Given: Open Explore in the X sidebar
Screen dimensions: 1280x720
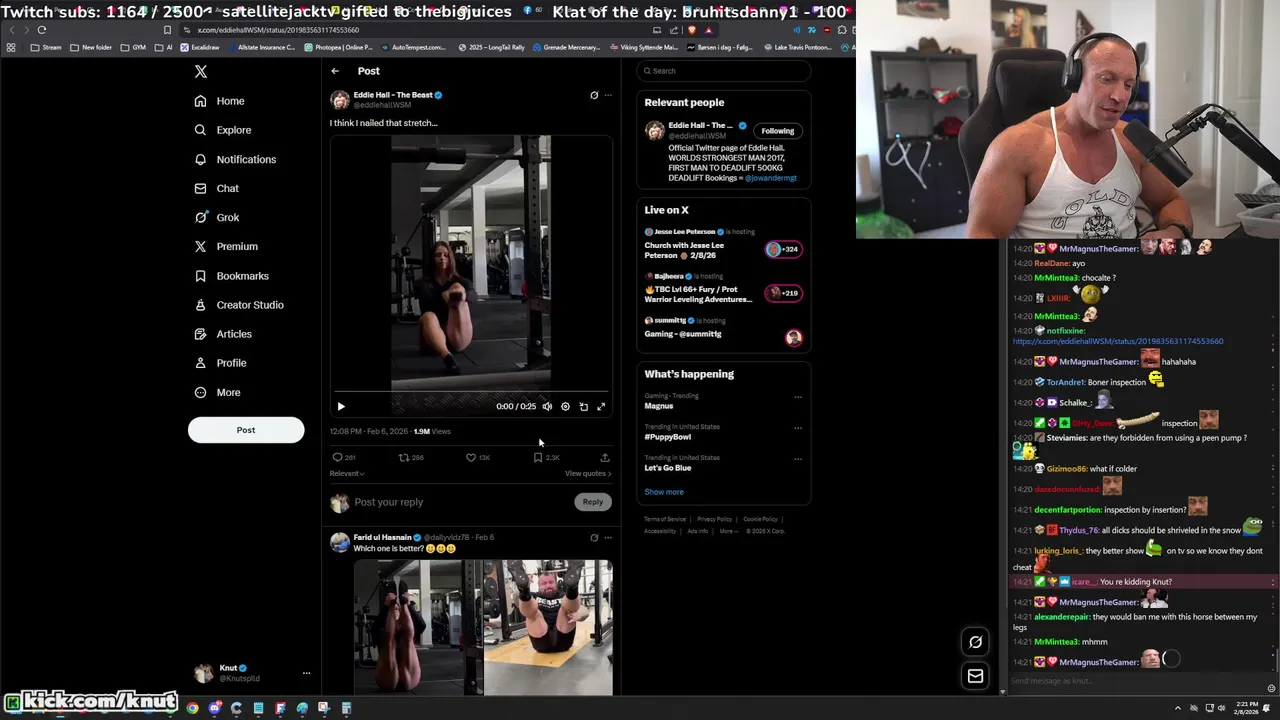Looking at the screenshot, I should click(x=222, y=130).
